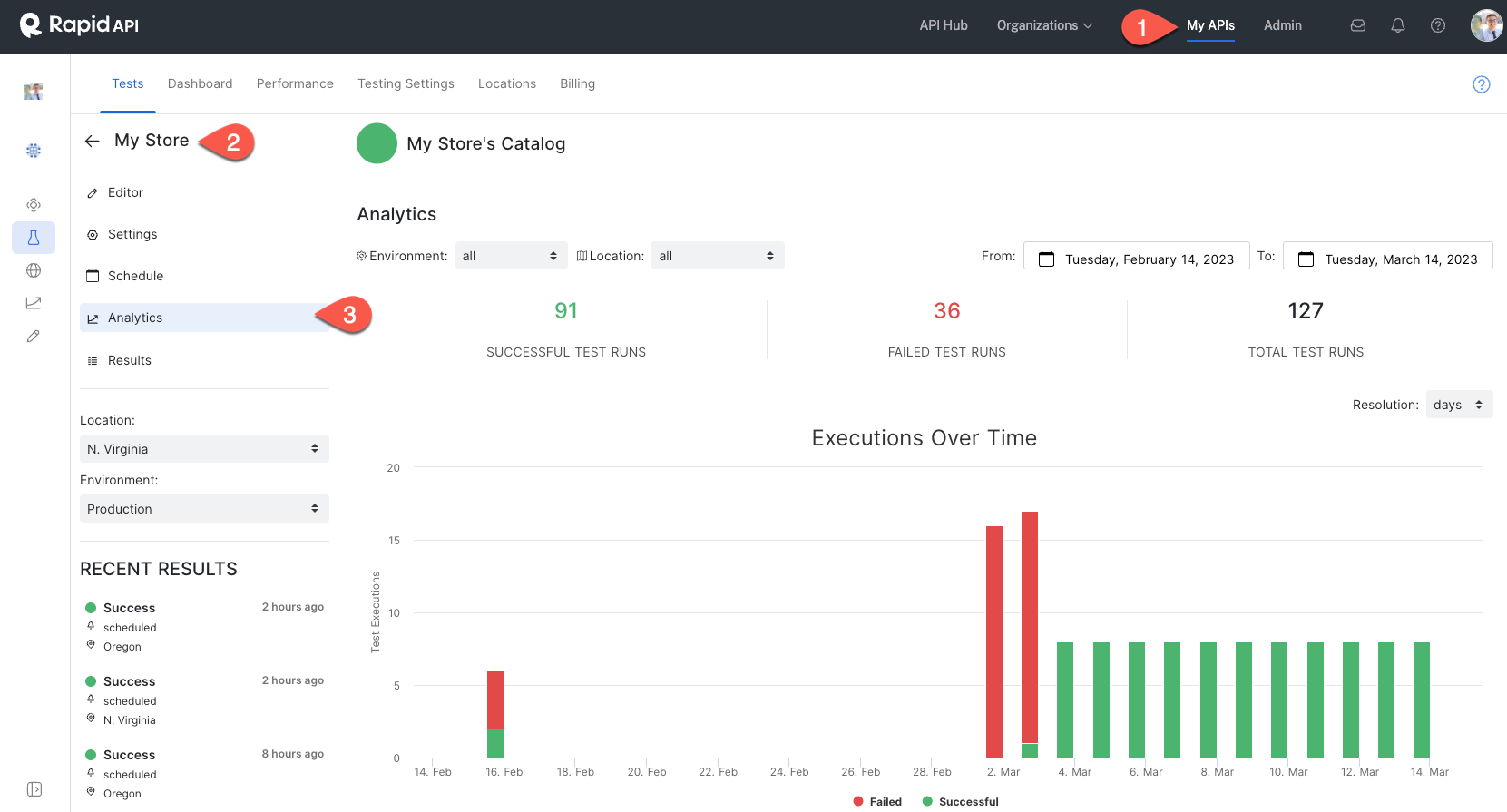1507x812 pixels.
Task: Click the 36 failed test runs count
Action: pos(947,311)
